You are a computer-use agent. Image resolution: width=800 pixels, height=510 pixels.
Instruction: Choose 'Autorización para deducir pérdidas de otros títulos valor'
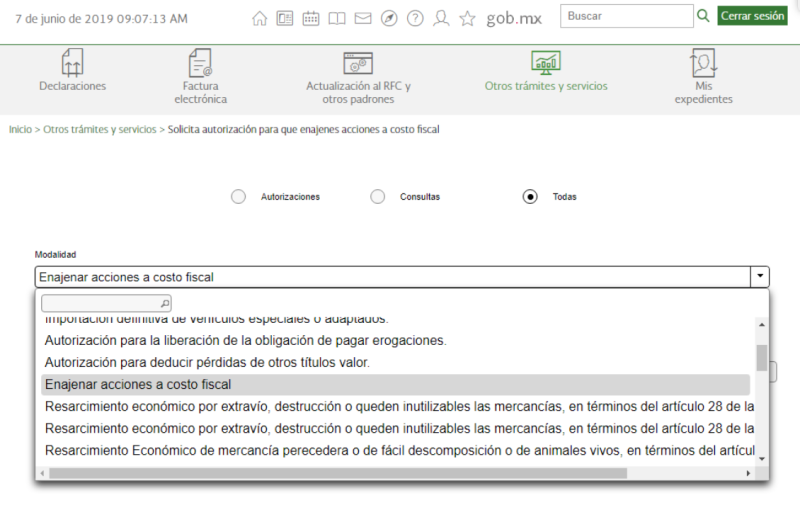(x=395, y=362)
